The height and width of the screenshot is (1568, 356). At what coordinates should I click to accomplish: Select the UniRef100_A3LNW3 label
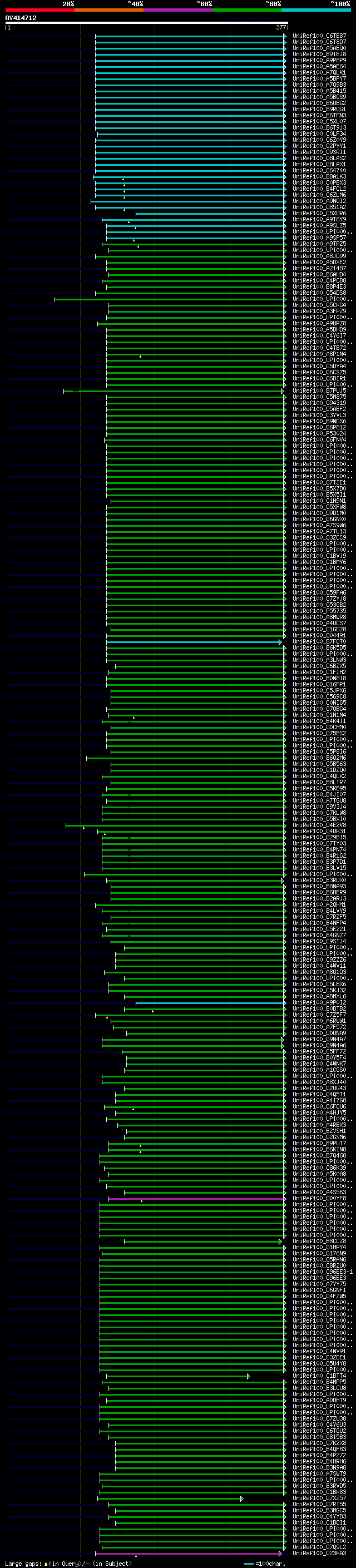(x=319, y=660)
